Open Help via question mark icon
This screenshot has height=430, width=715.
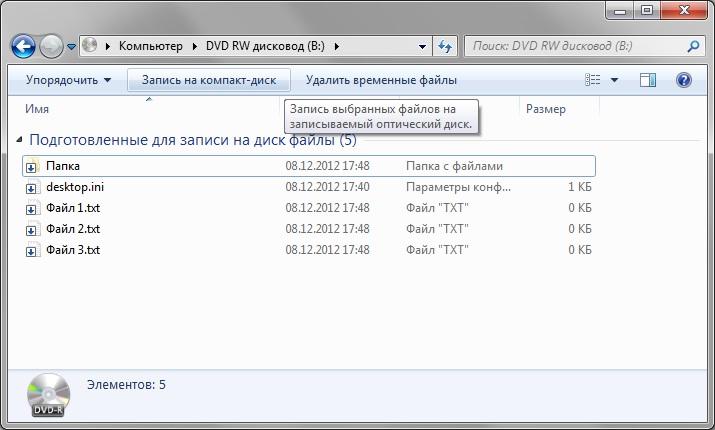click(684, 80)
